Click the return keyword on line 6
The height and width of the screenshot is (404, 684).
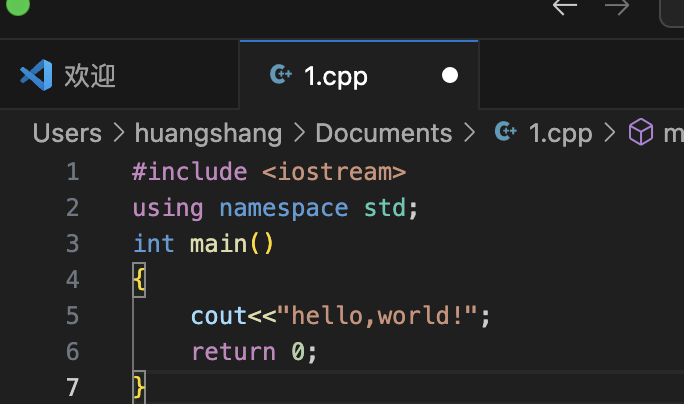point(233,352)
